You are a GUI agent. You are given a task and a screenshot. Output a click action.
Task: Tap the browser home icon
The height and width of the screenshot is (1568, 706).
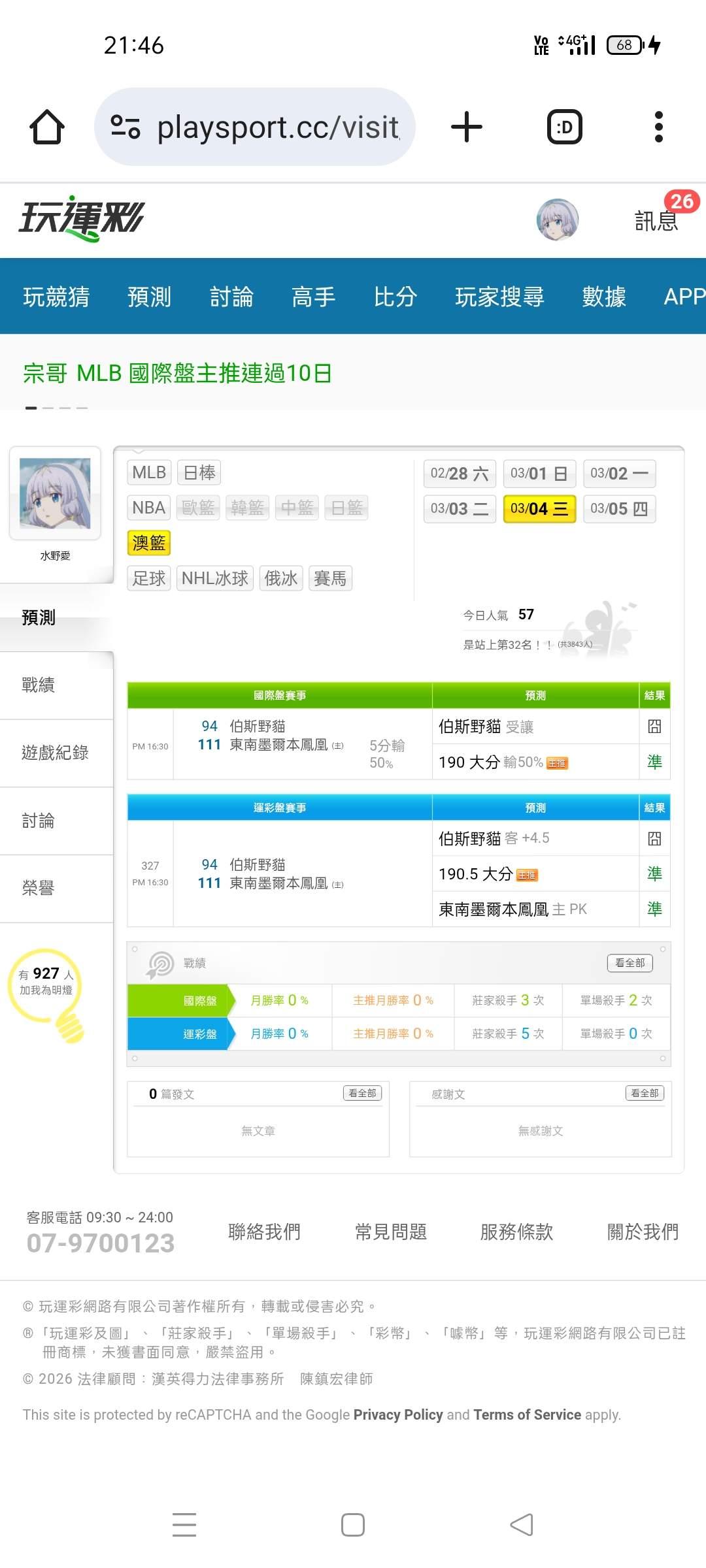(47, 127)
